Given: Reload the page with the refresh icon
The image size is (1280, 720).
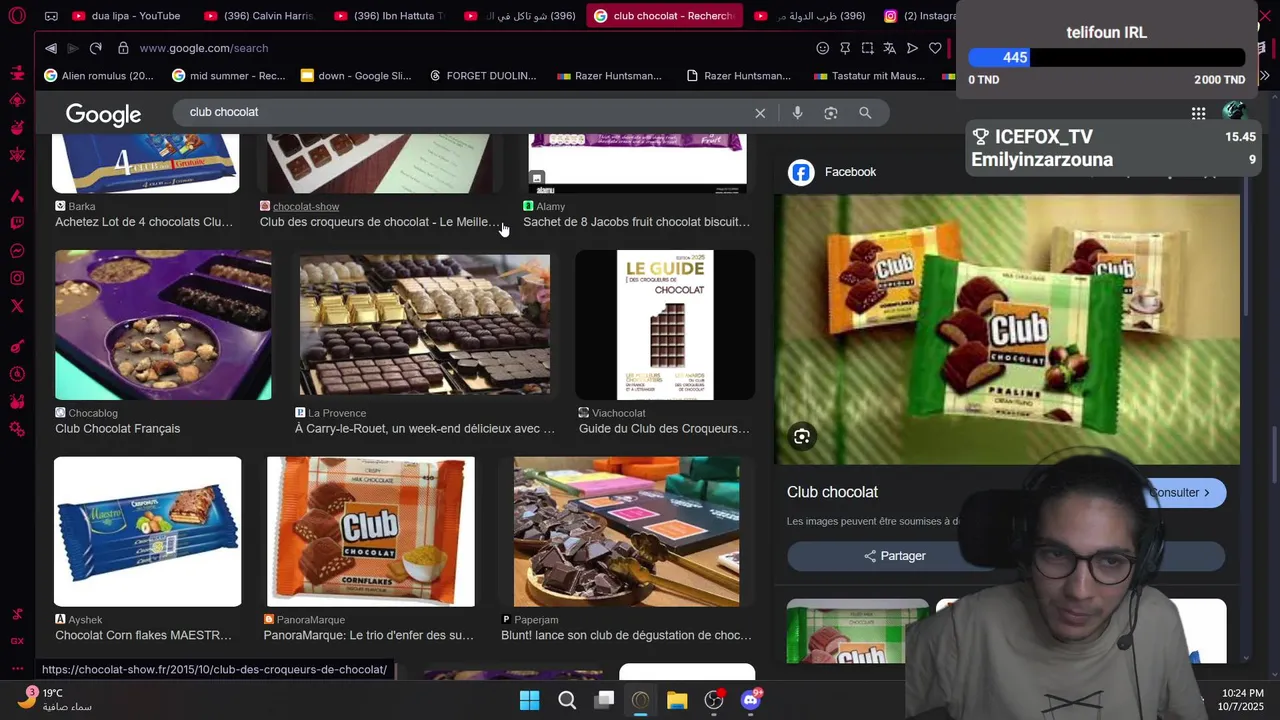Looking at the screenshot, I should click(96, 48).
